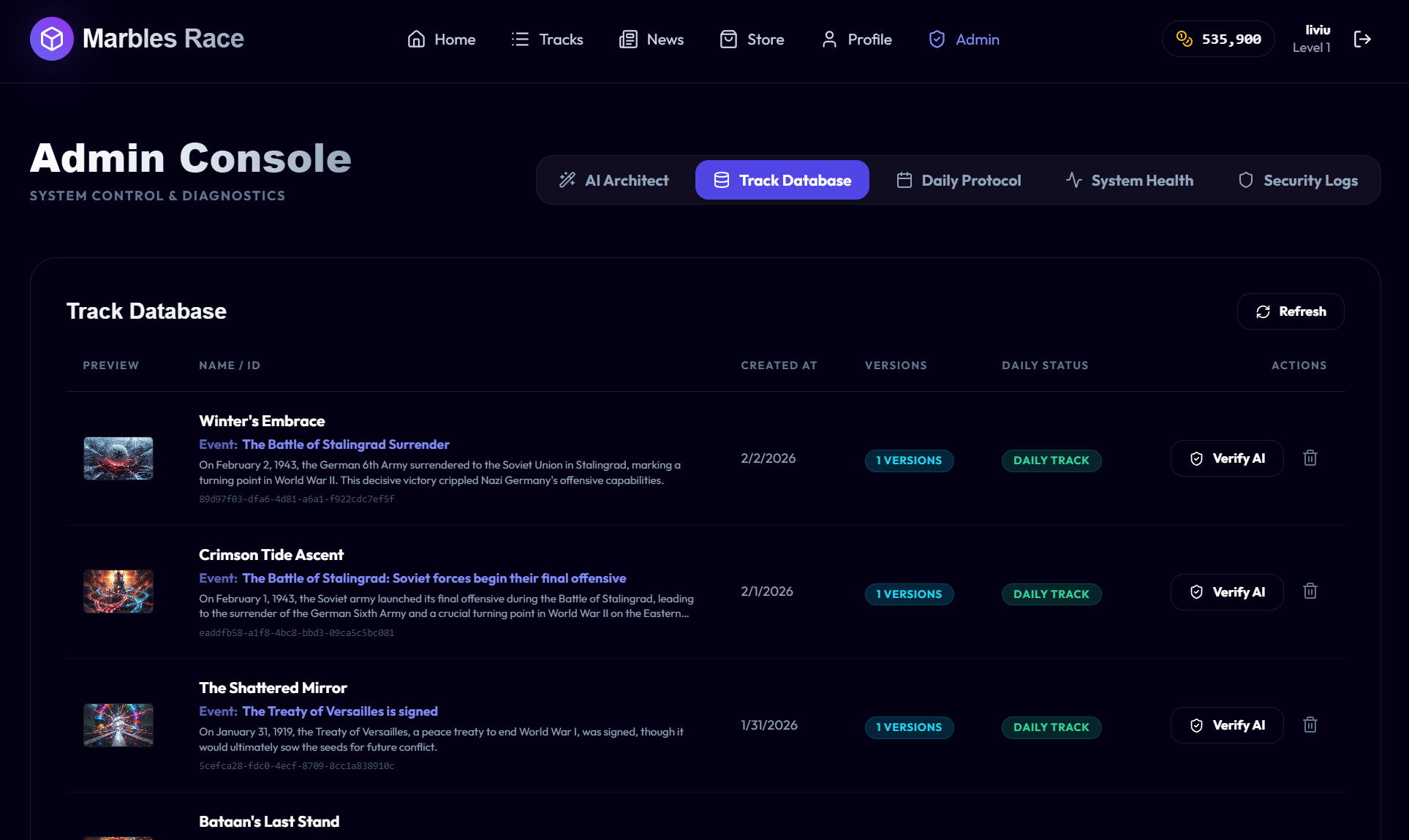Click the coin balance icon
Viewport: 1409px width, 840px height.
1184,39
